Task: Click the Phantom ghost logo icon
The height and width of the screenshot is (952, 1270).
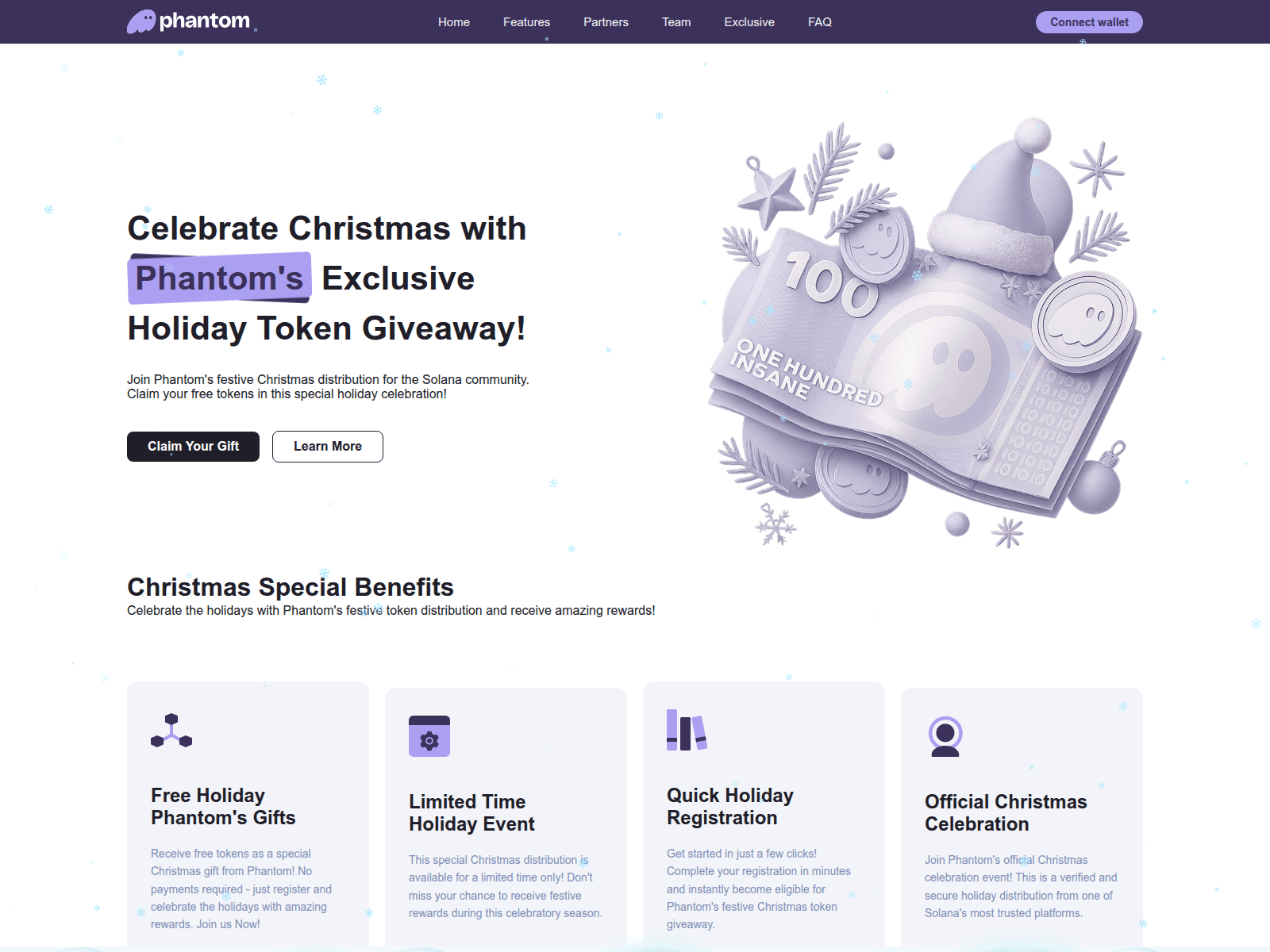Action: click(141, 21)
